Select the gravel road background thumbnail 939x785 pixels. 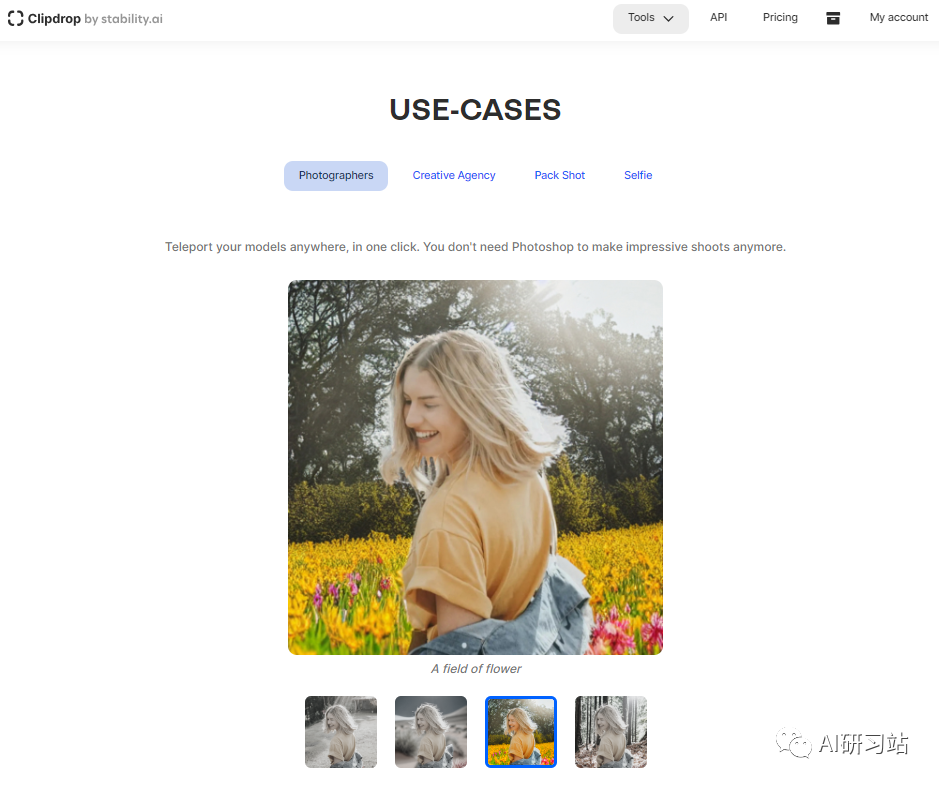pos(341,732)
